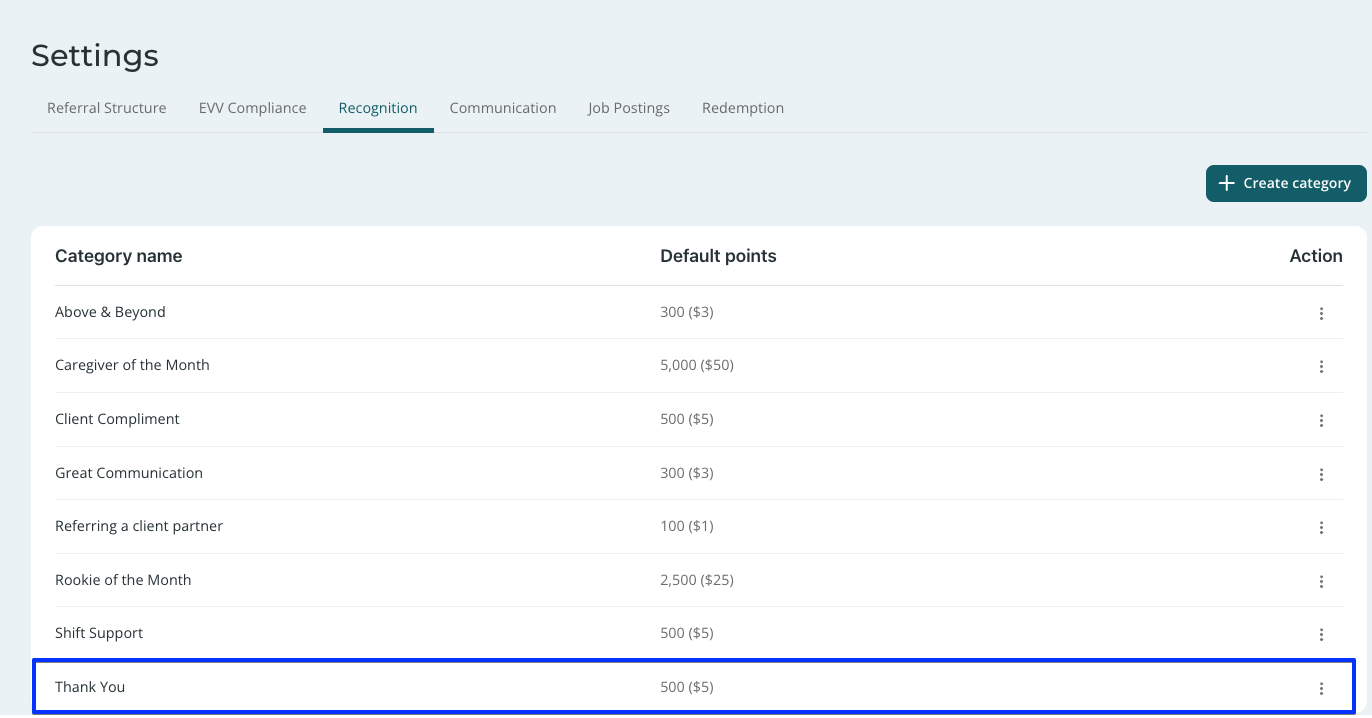This screenshot has height=718, width=1372.
Task: Open the Redemption tab
Action: click(743, 108)
